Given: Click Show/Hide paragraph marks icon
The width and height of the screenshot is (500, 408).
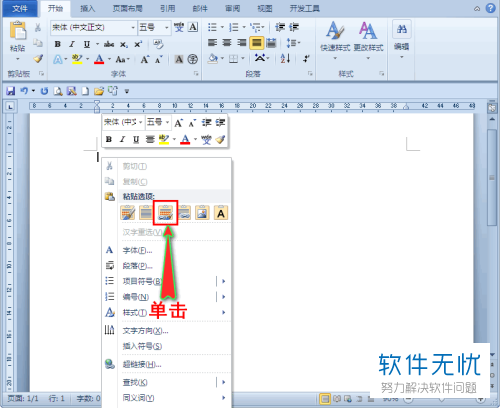Looking at the screenshot, I should tap(306, 59).
